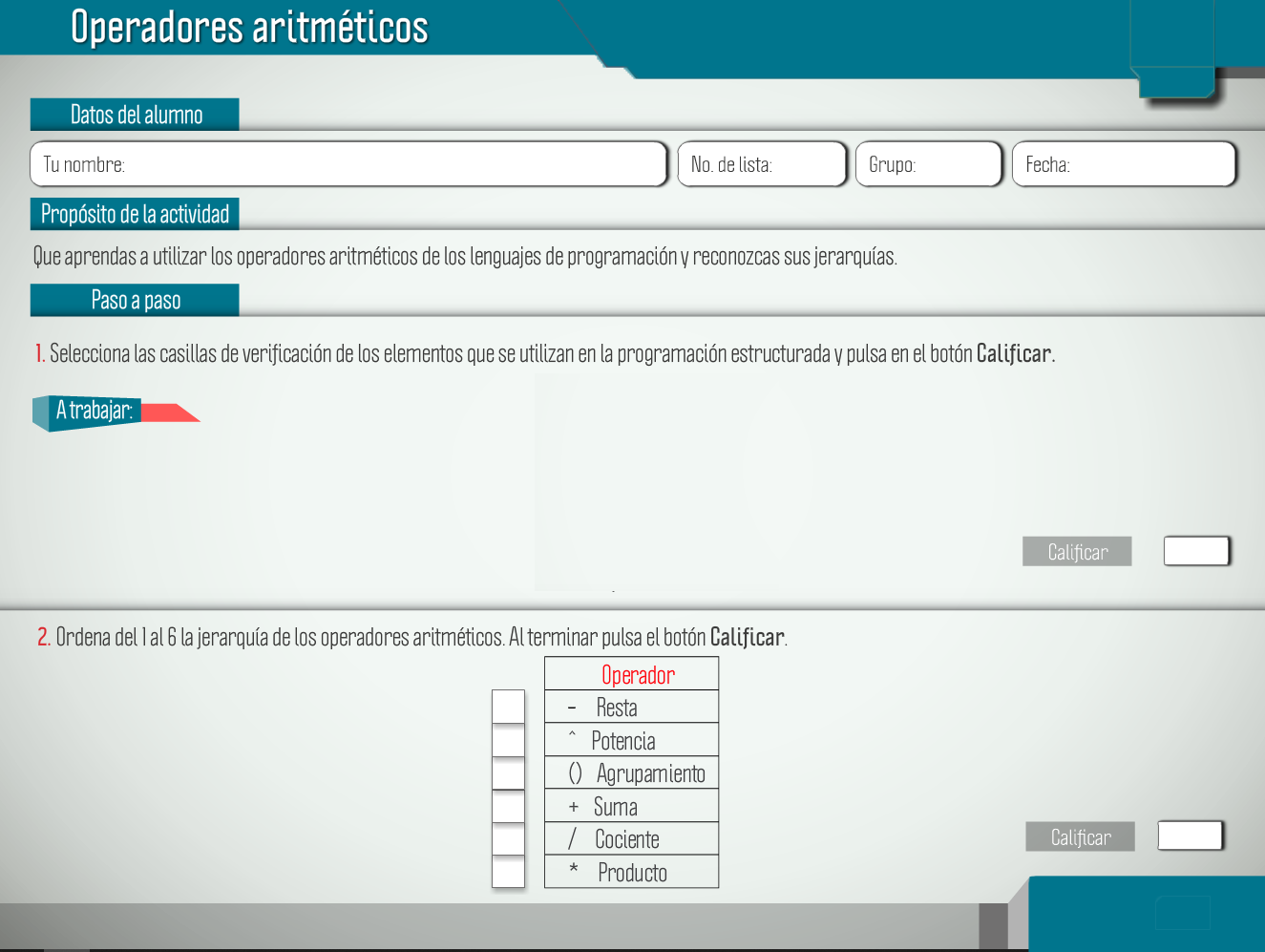The height and width of the screenshot is (952, 1265).
Task: Click the red 'Operador' table header
Action: (x=637, y=674)
